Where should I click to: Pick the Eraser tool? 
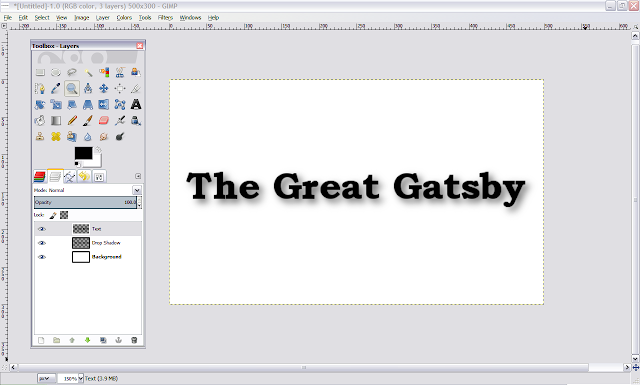(104, 120)
